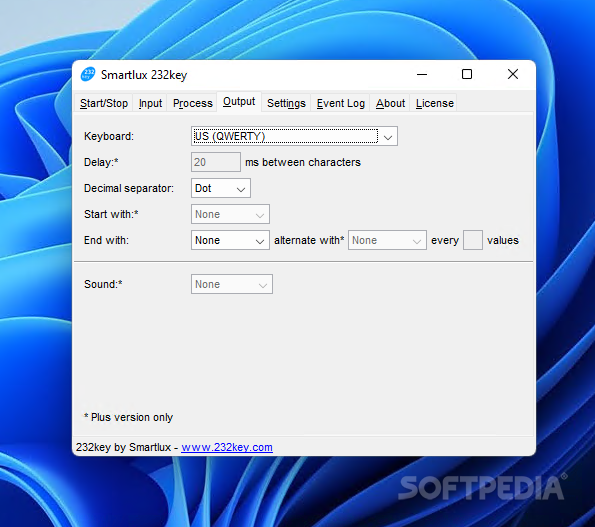Switch to the Start/Stop tab

[104, 103]
